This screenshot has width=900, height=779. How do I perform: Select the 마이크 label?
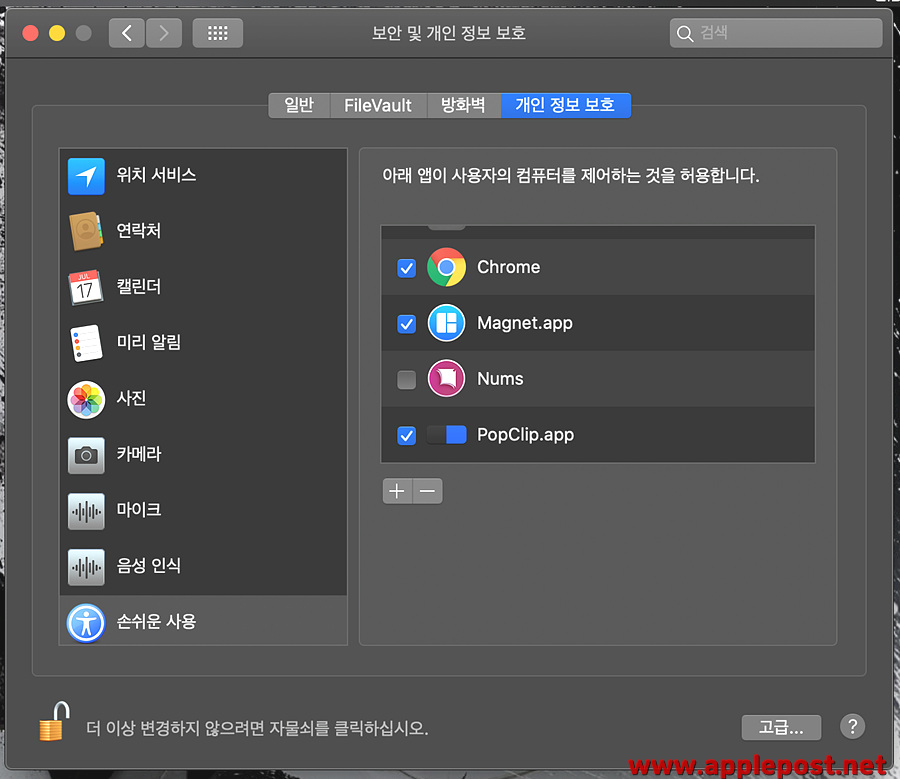[x=139, y=510]
